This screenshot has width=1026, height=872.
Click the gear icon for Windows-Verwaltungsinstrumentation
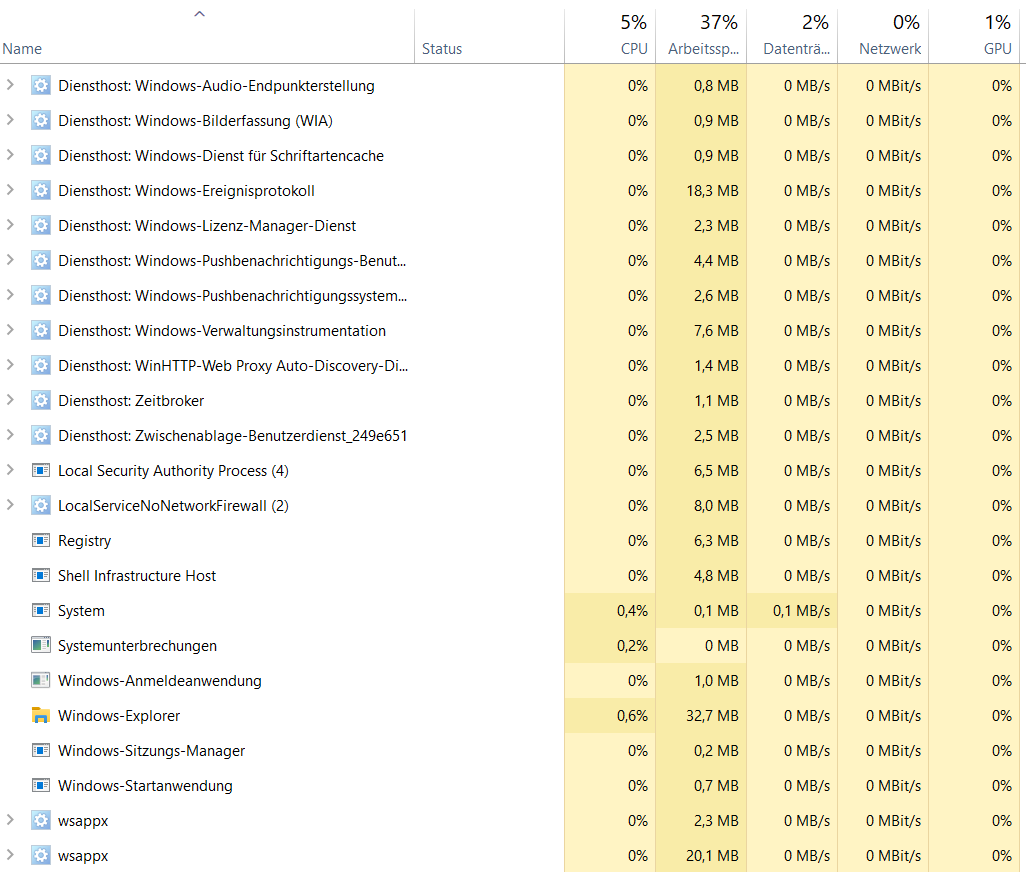pos(41,330)
